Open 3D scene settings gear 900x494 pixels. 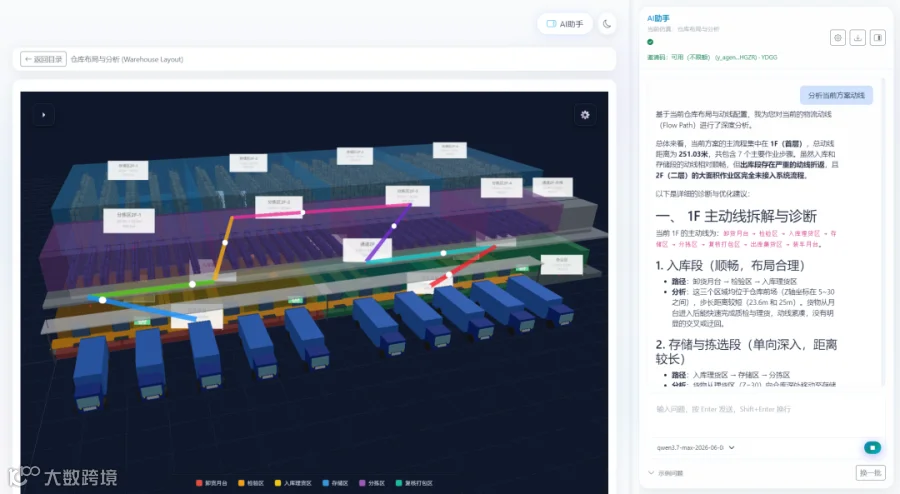pyautogui.click(x=585, y=115)
